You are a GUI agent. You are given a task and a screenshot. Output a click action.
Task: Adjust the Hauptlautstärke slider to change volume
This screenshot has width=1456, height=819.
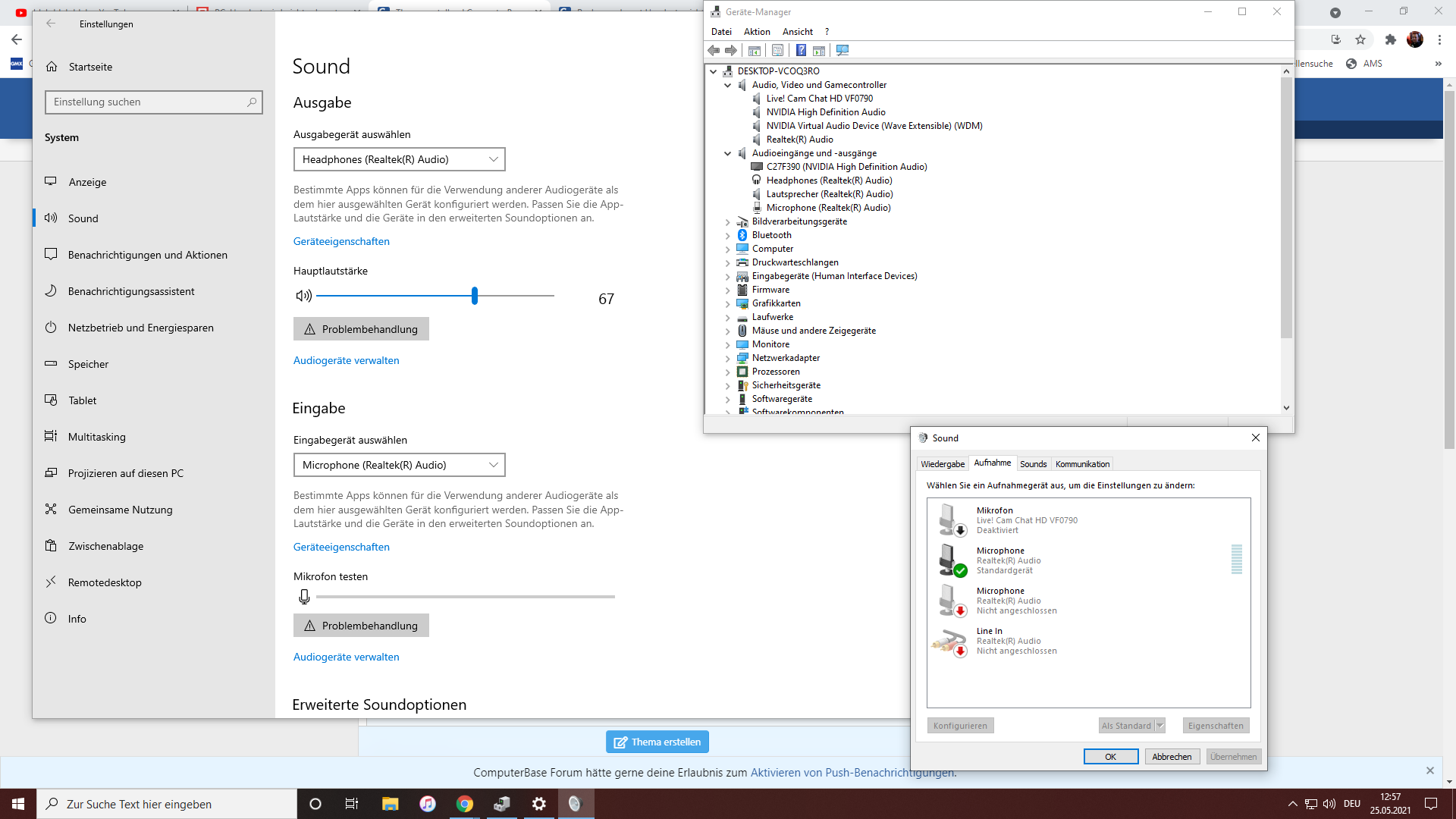[474, 296]
